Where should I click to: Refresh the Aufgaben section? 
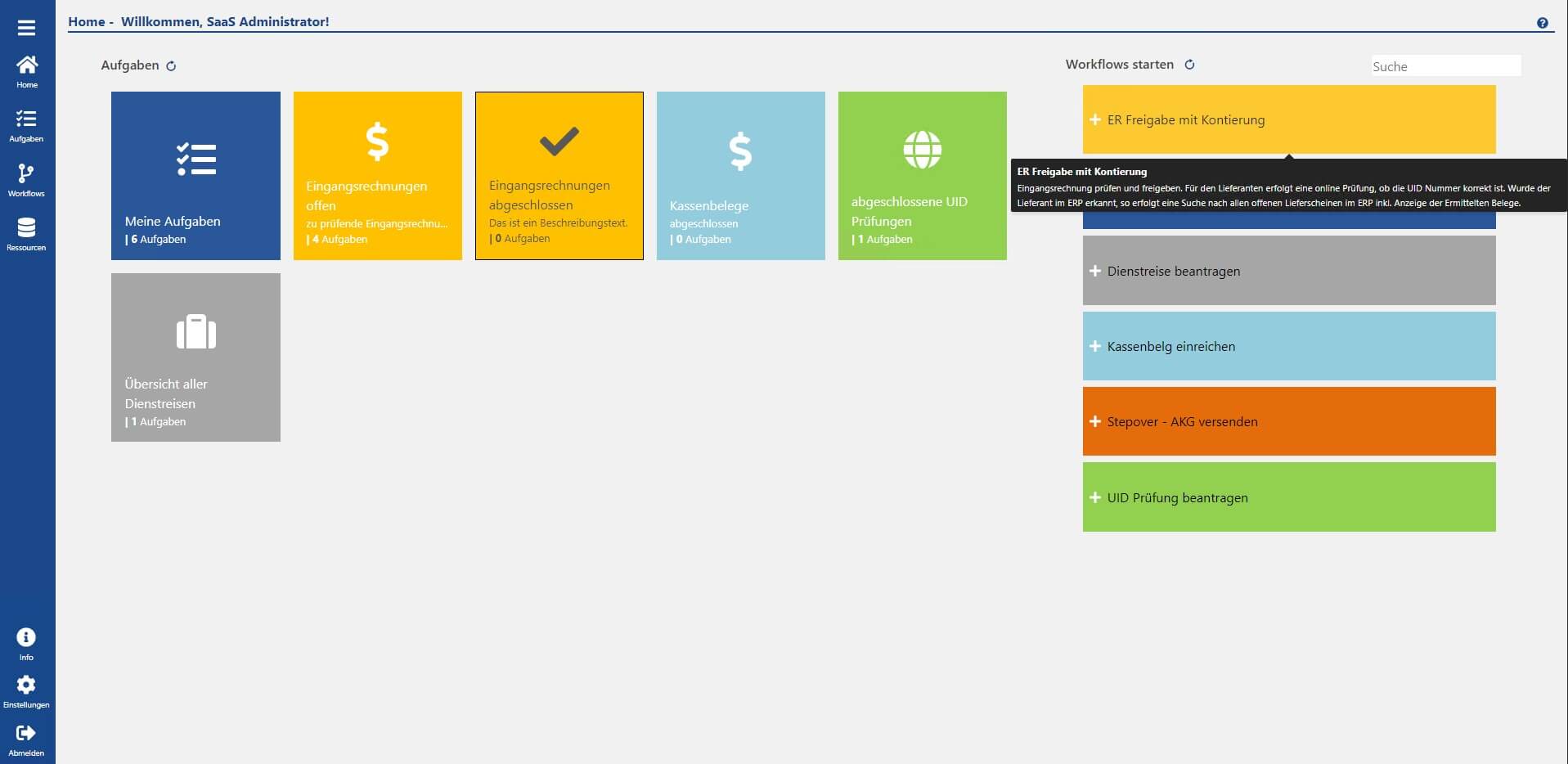coord(171,66)
